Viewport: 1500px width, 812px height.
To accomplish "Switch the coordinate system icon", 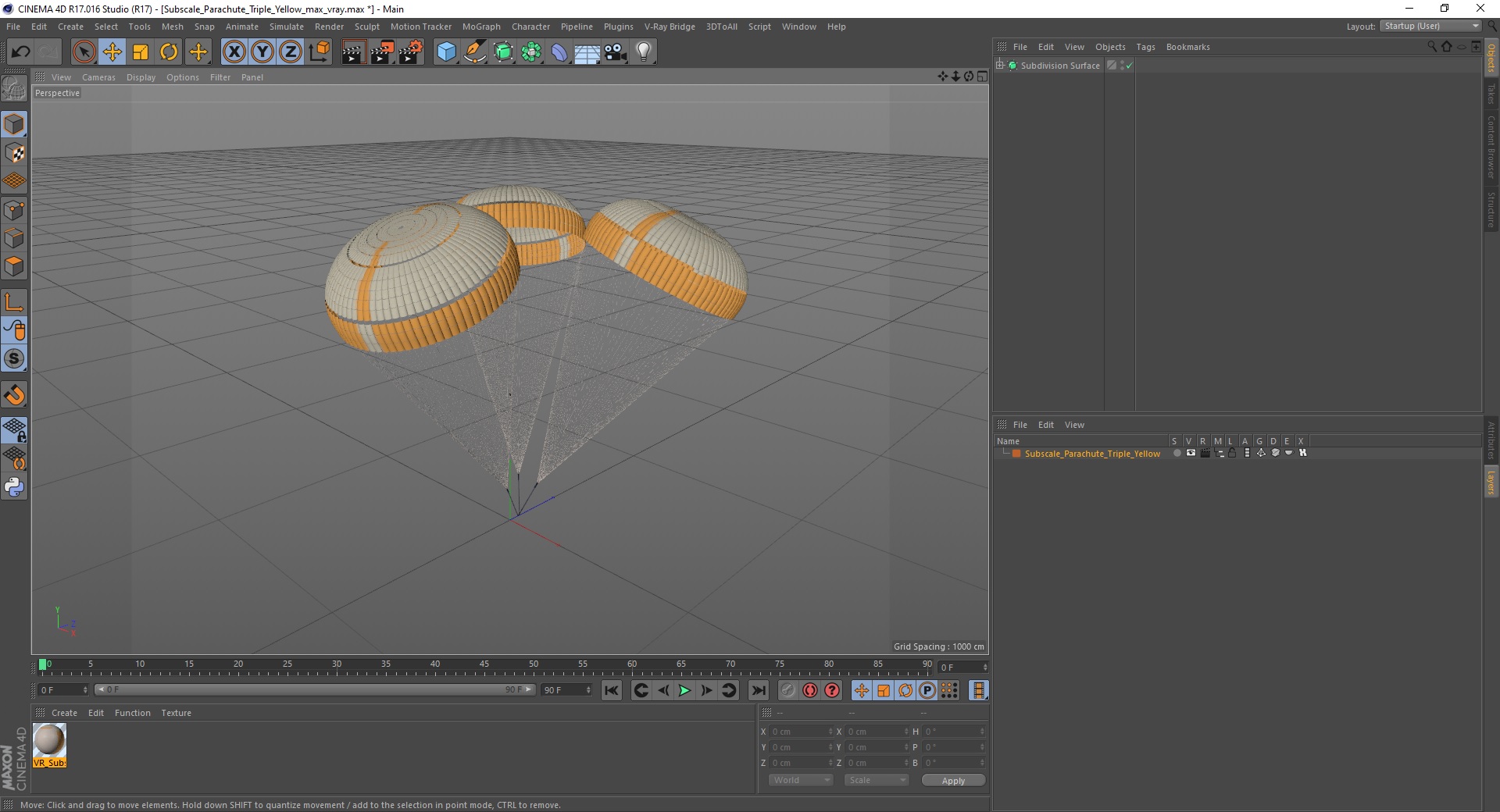I will [319, 52].
